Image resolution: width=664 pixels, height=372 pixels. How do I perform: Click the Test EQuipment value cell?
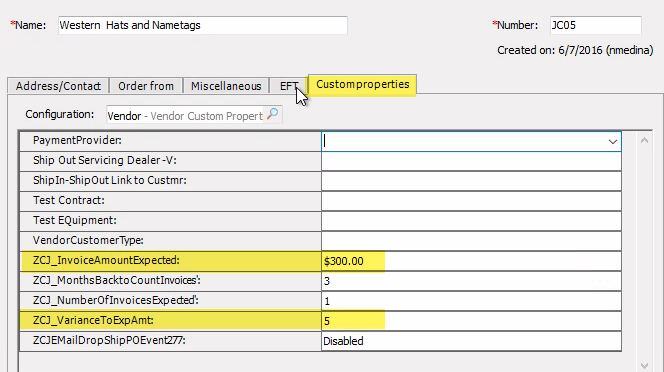tap(471, 221)
